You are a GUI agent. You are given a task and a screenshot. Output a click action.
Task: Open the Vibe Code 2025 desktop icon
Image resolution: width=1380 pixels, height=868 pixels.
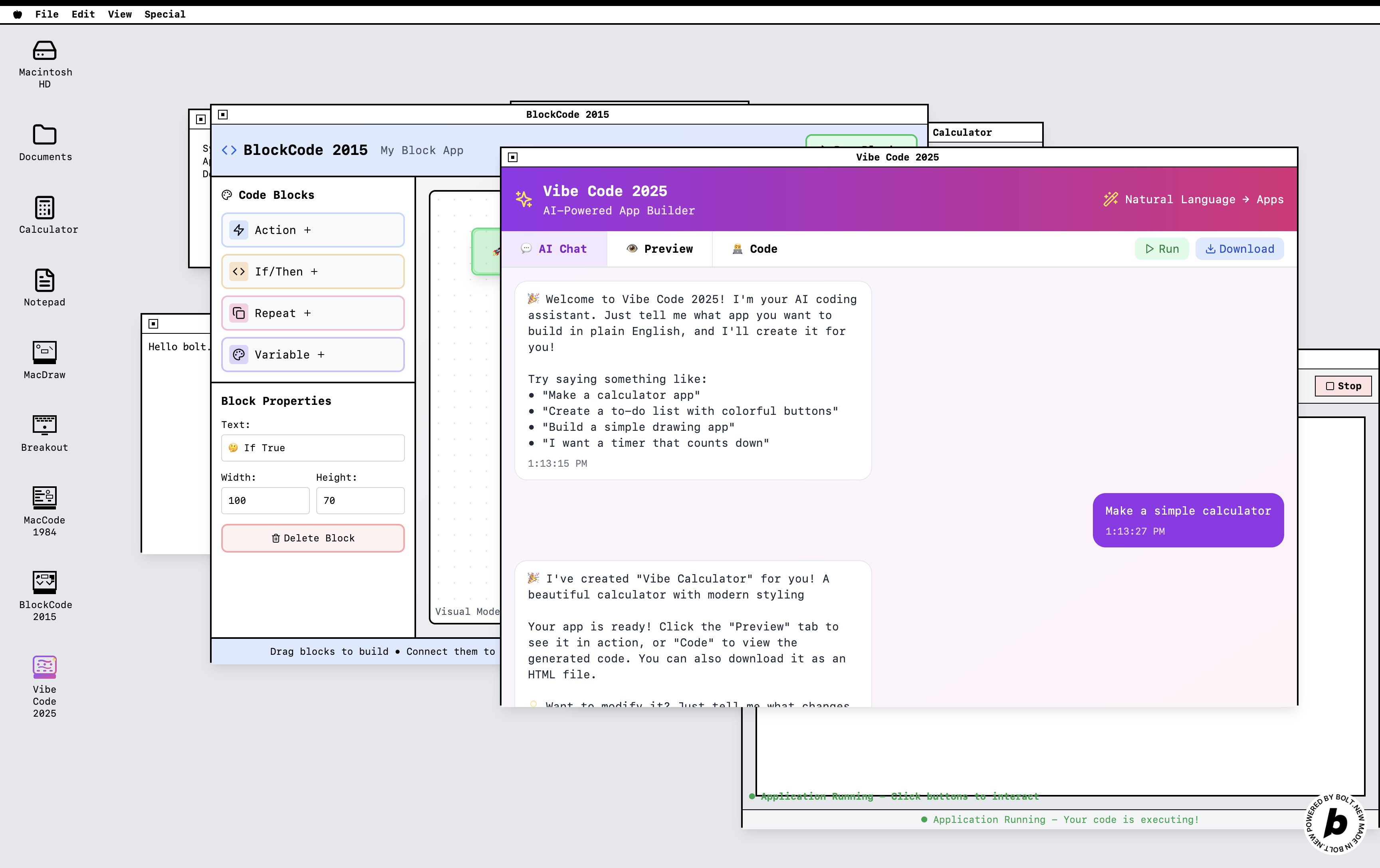pos(44,668)
